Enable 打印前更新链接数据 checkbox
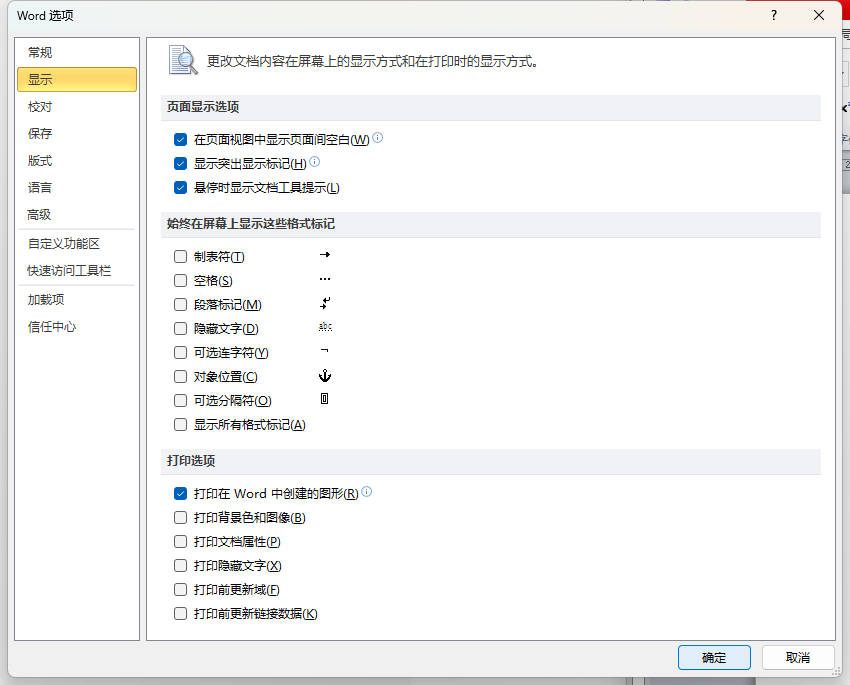The image size is (850, 685). (x=181, y=613)
